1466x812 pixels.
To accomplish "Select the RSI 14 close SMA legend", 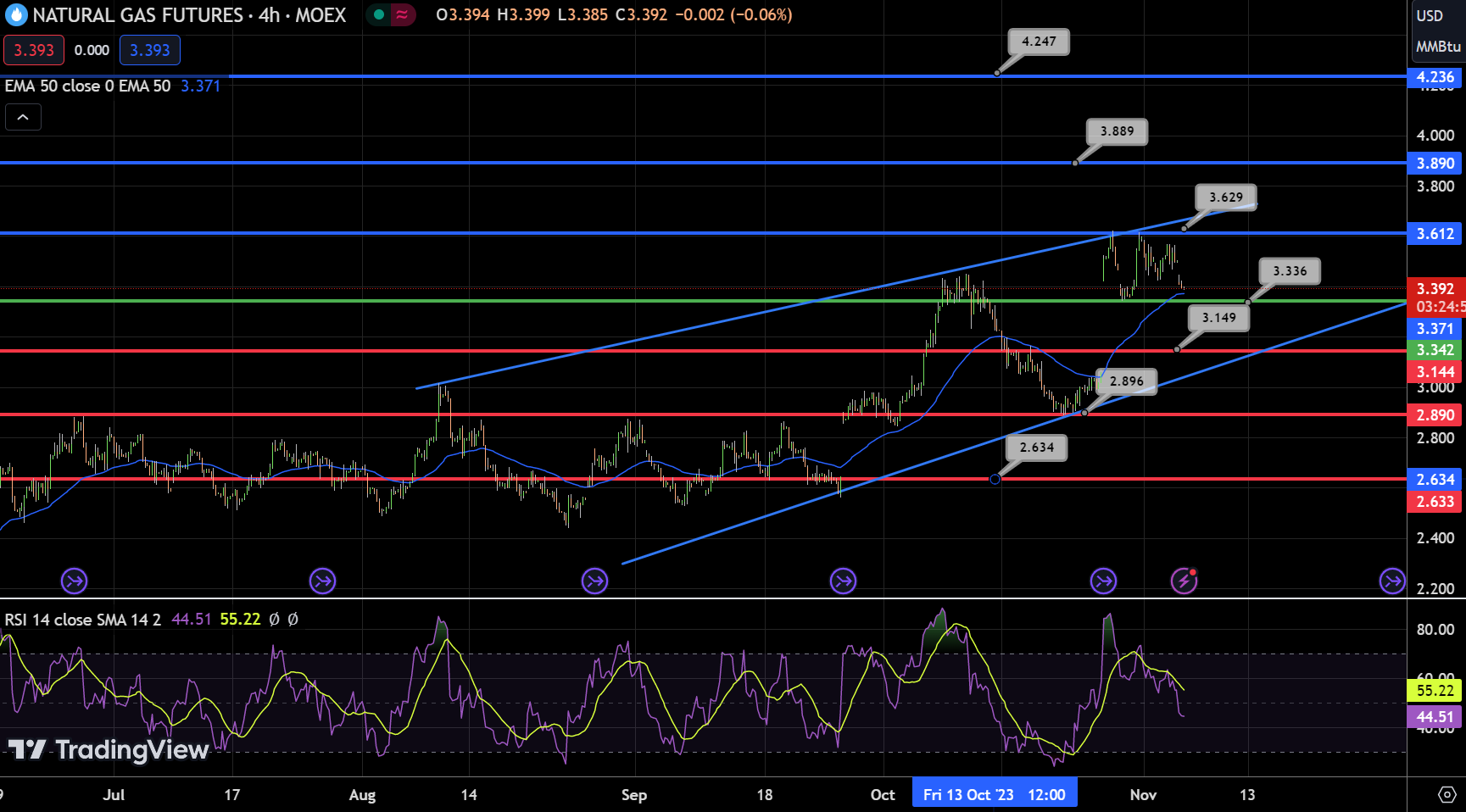I will (82, 620).
